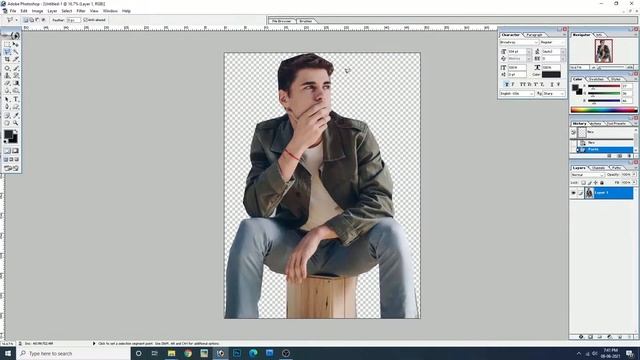Select the Gradient tool
Viewport: 640px width, 360px height.
pos(16,83)
